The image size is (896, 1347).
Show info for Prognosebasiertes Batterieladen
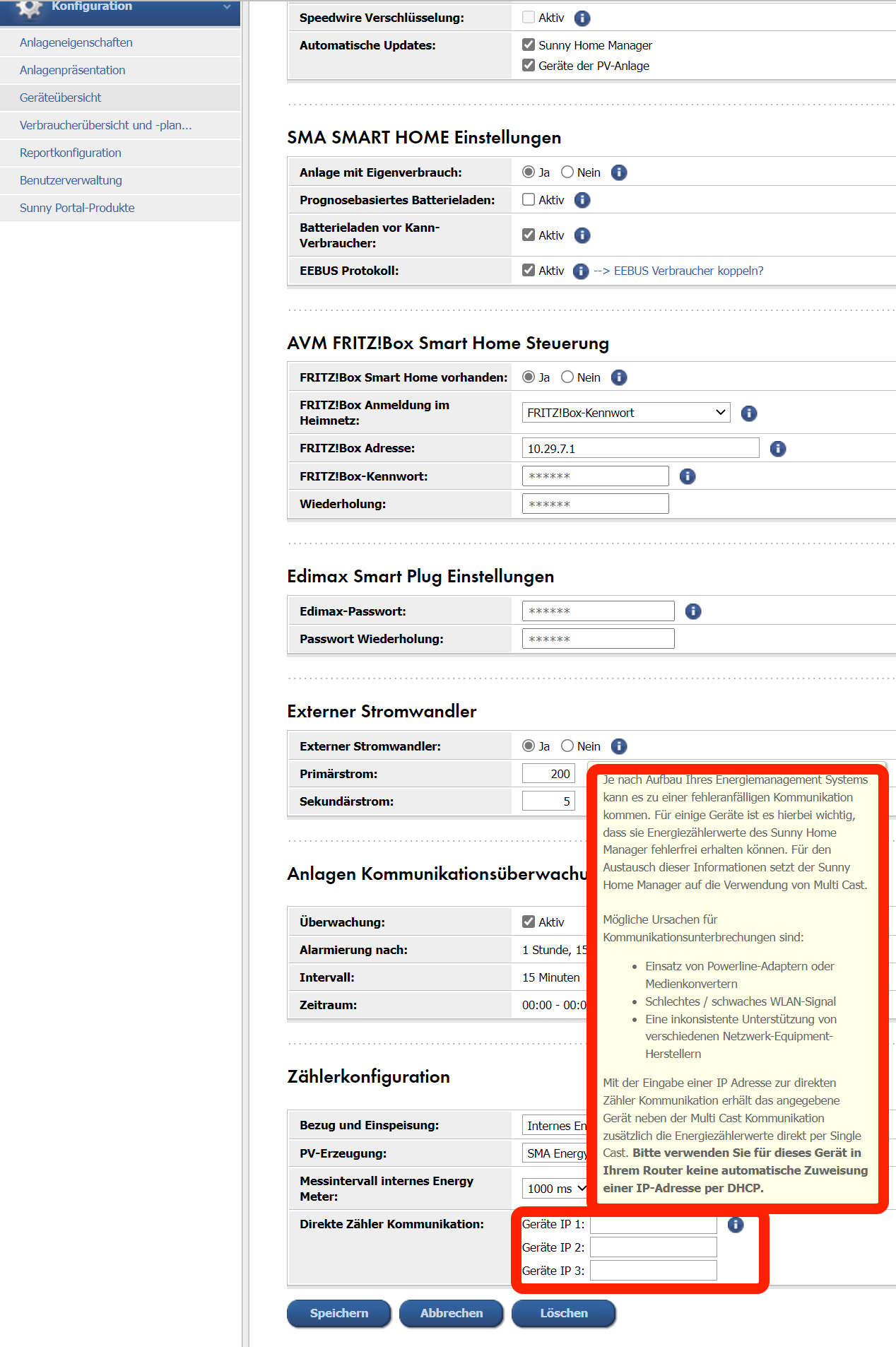[x=582, y=200]
